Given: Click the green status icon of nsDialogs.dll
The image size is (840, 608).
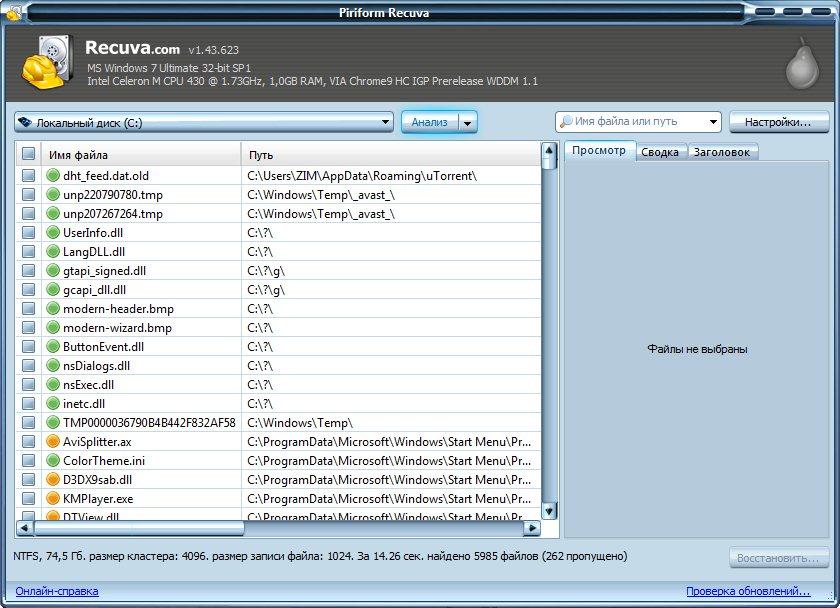Looking at the screenshot, I should (x=52, y=366).
